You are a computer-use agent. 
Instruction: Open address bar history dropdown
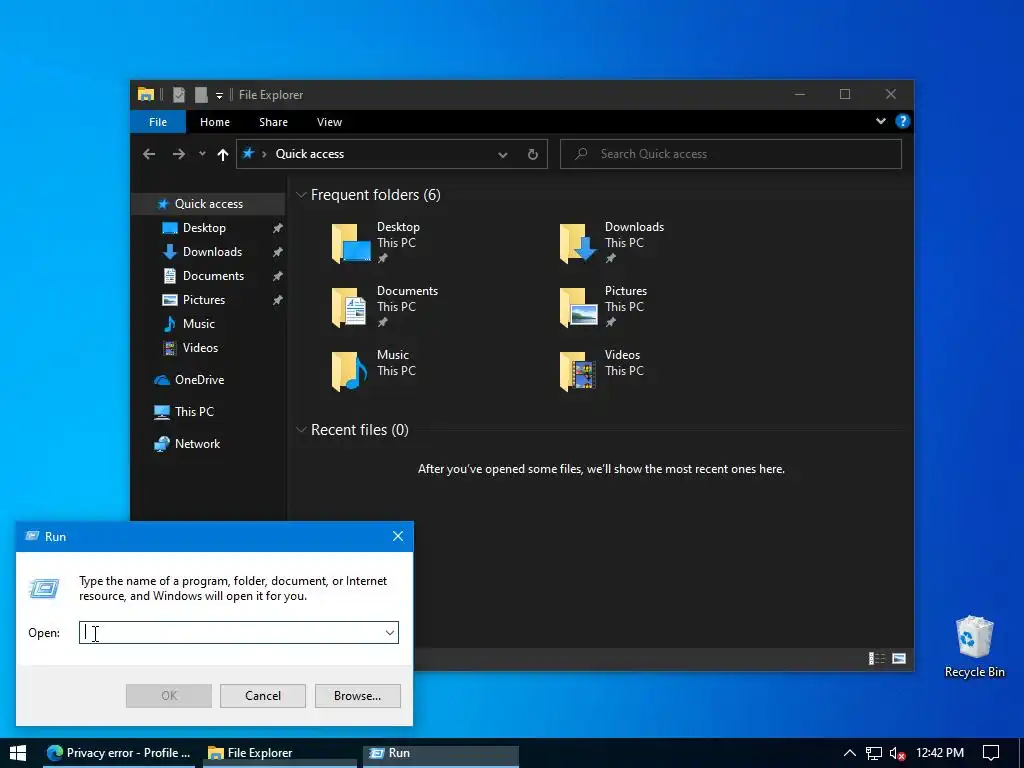502,155
